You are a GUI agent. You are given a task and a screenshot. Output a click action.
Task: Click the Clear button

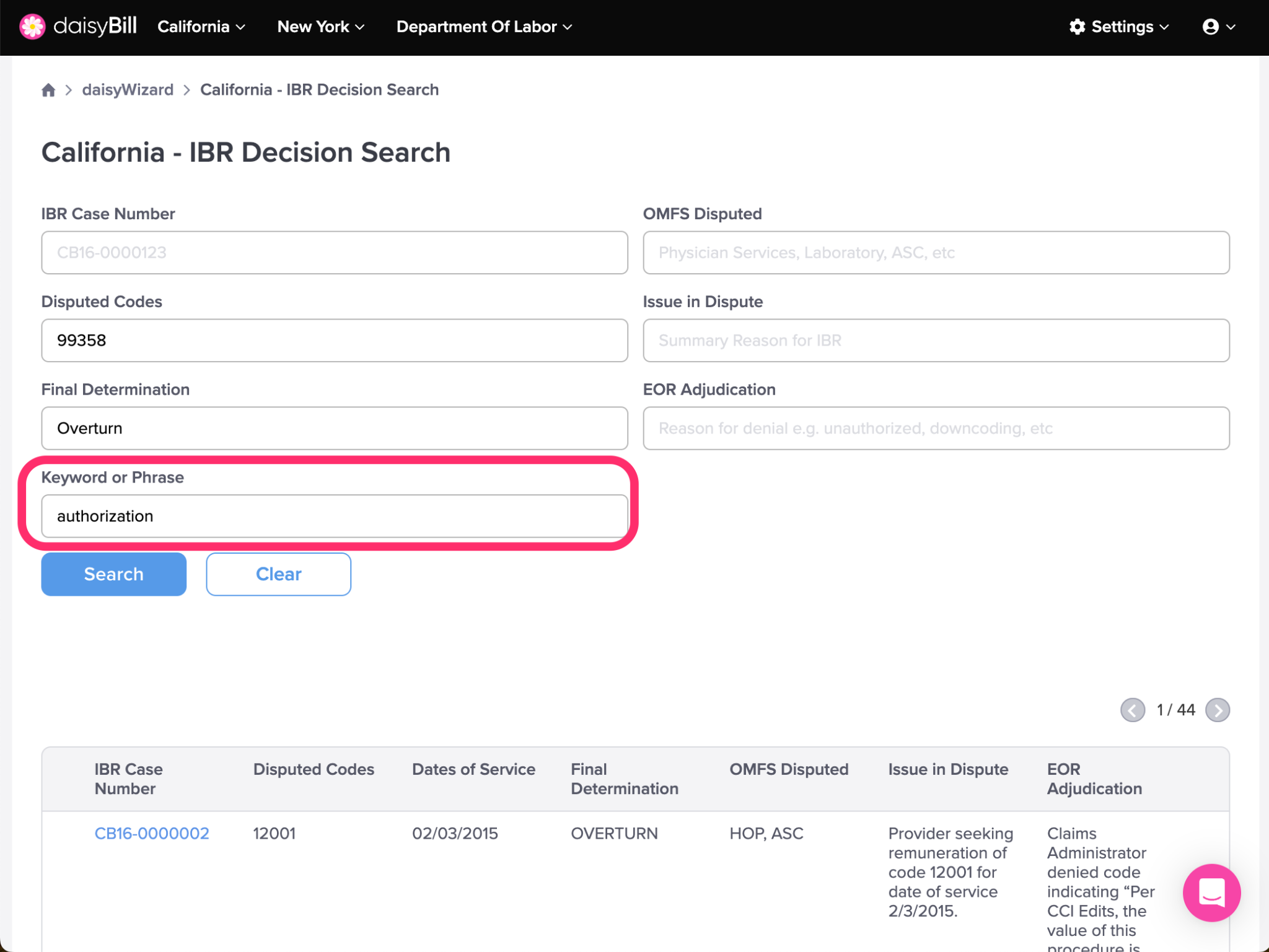pyautogui.click(x=279, y=574)
